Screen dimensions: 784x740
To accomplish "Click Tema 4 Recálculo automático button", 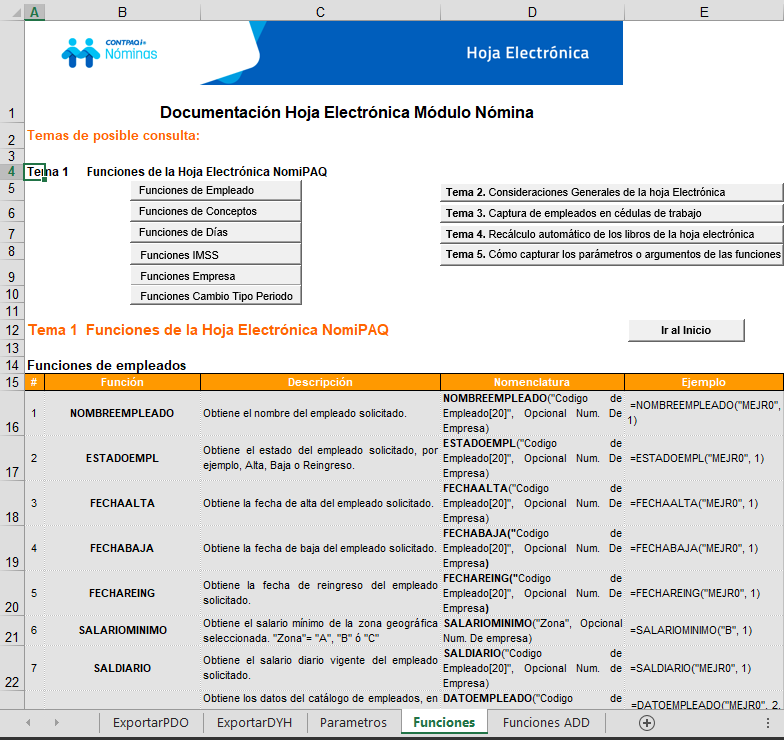I will [611, 234].
